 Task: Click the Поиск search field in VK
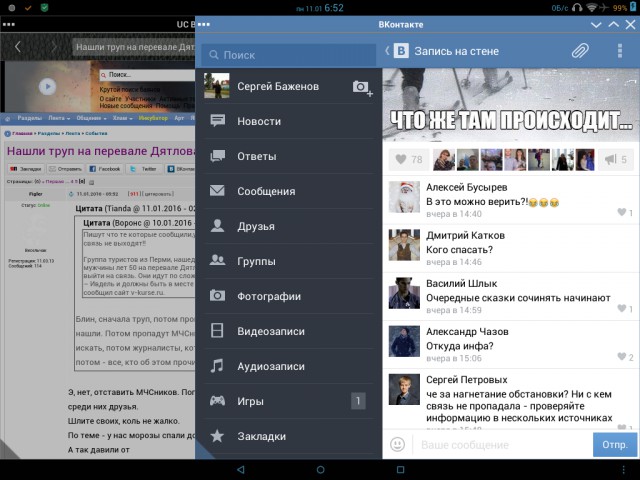(x=289, y=55)
